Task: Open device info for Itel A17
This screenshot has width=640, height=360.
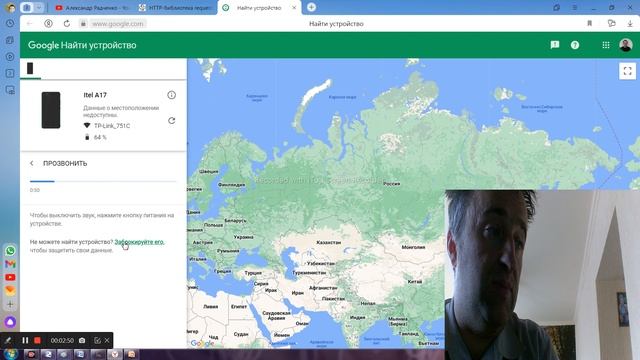Action: [x=171, y=95]
